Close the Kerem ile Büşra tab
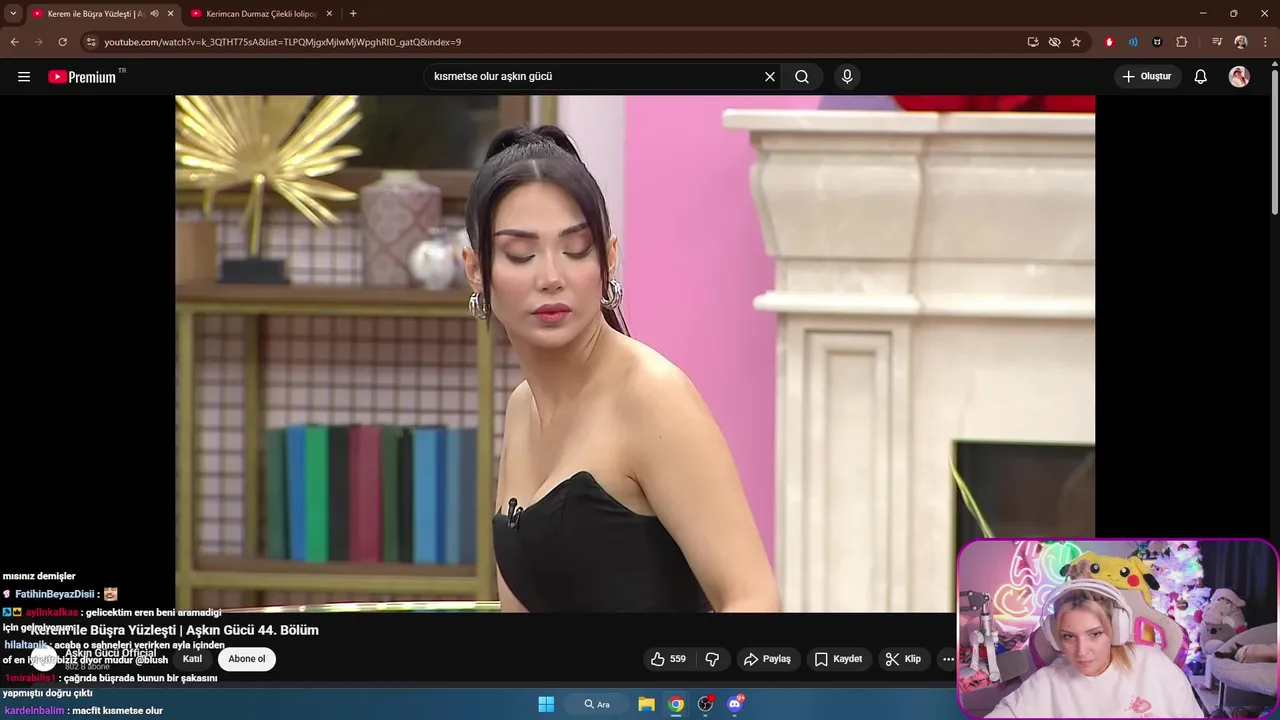 point(171,14)
